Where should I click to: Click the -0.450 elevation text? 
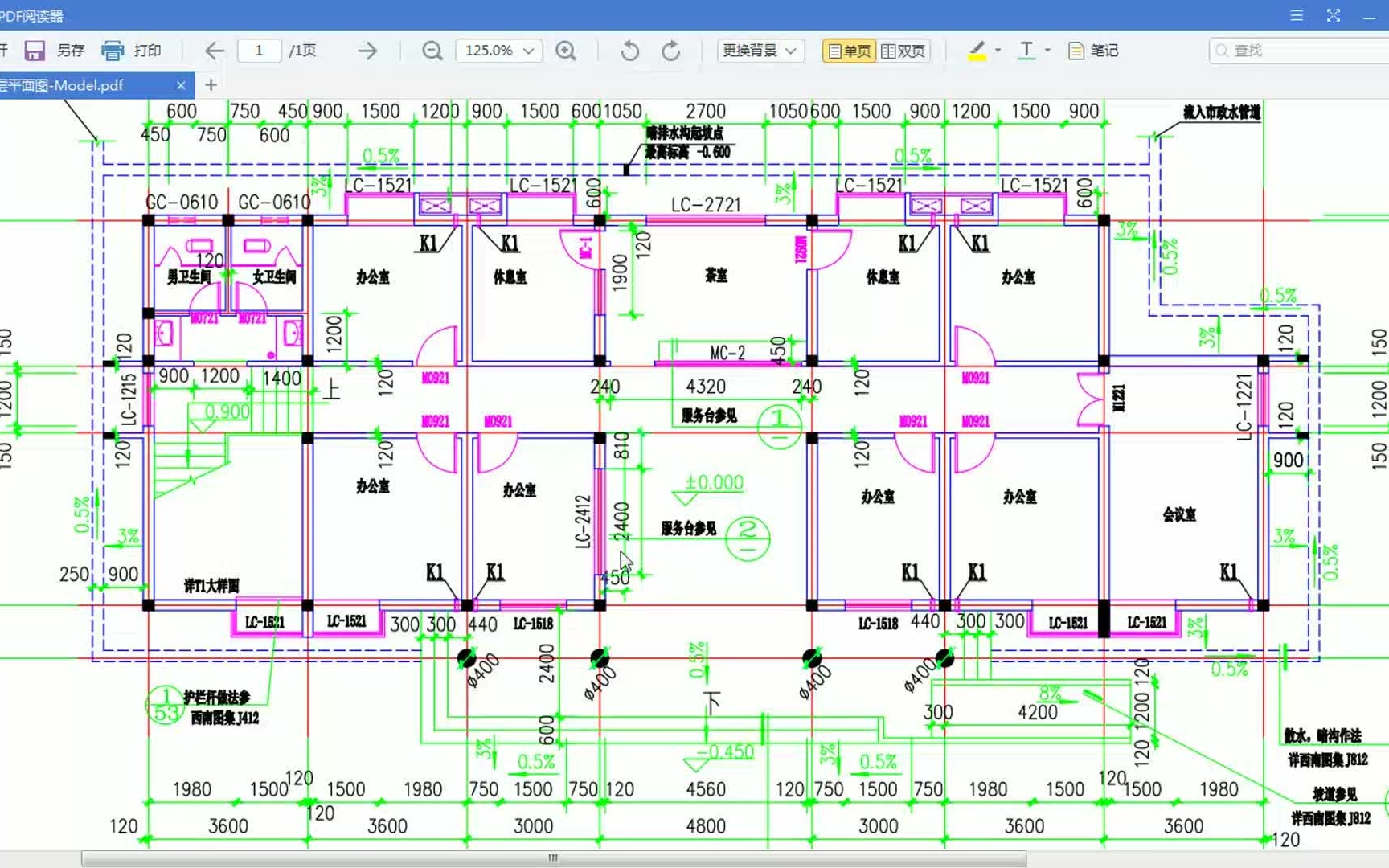tap(725, 751)
